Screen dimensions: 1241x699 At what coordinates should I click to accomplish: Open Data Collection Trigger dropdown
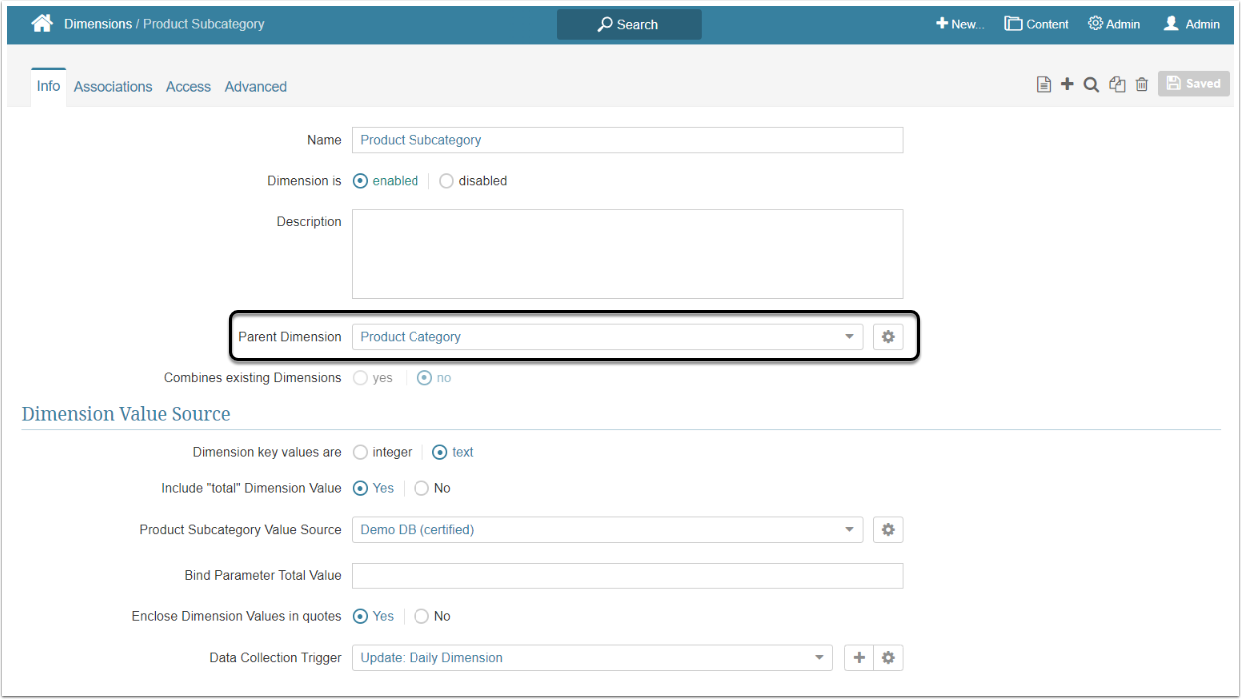click(x=592, y=658)
